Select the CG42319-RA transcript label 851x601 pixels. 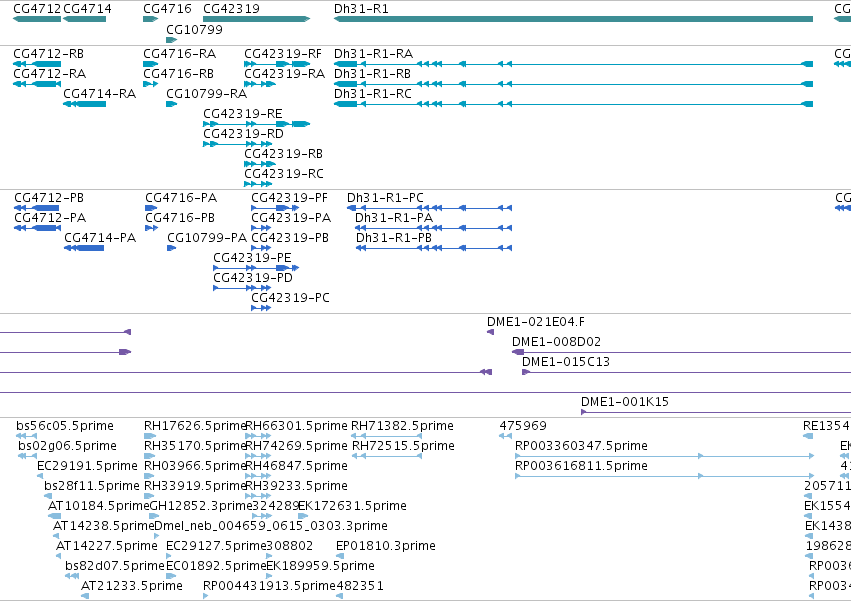point(284,74)
